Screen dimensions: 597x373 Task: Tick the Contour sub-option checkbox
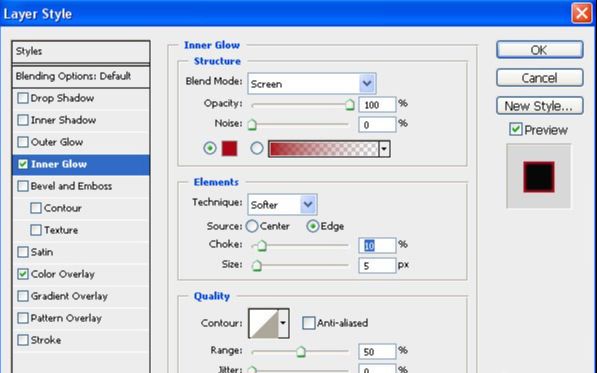point(36,208)
